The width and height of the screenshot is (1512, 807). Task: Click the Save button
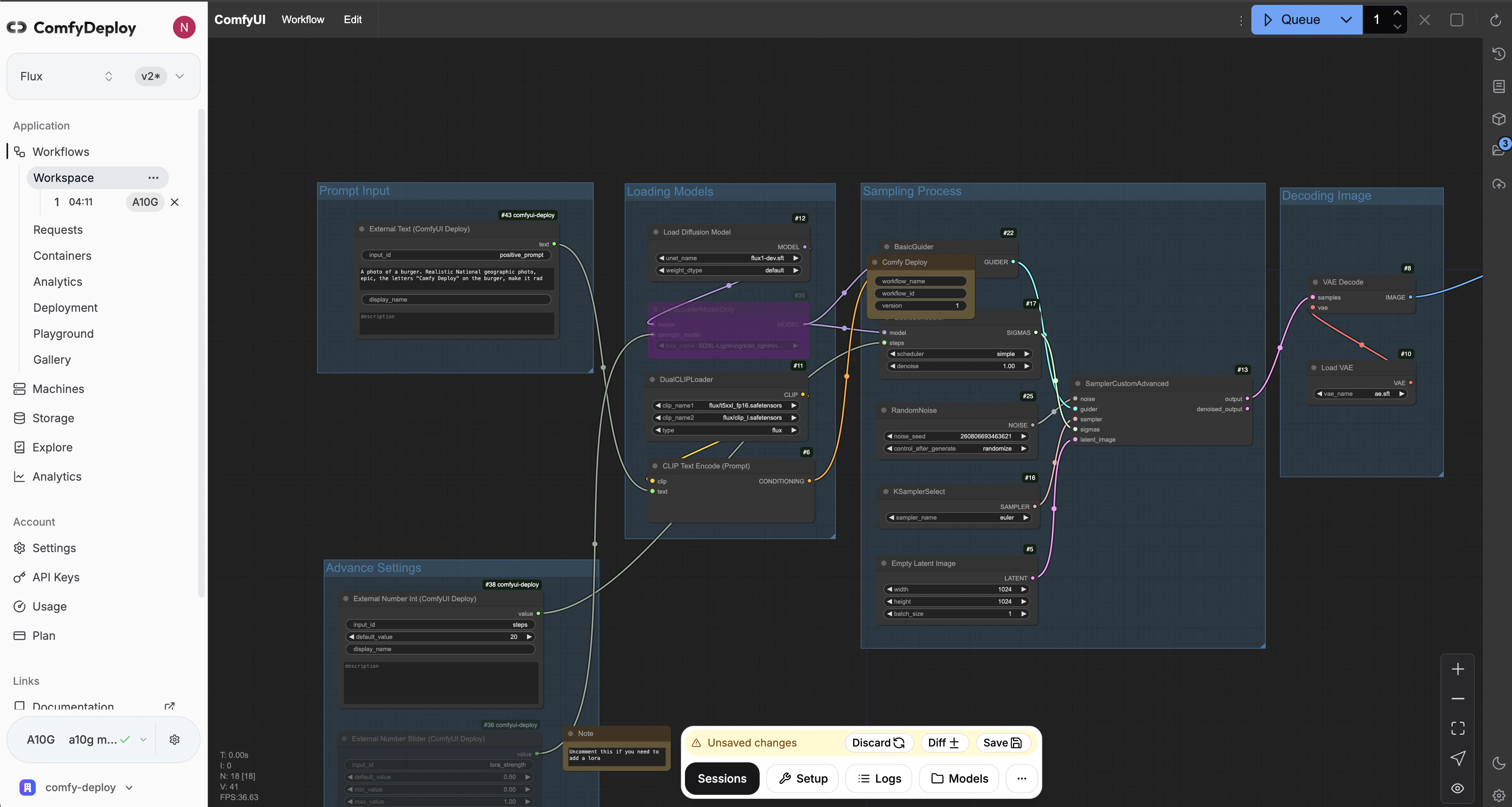point(1002,742)
